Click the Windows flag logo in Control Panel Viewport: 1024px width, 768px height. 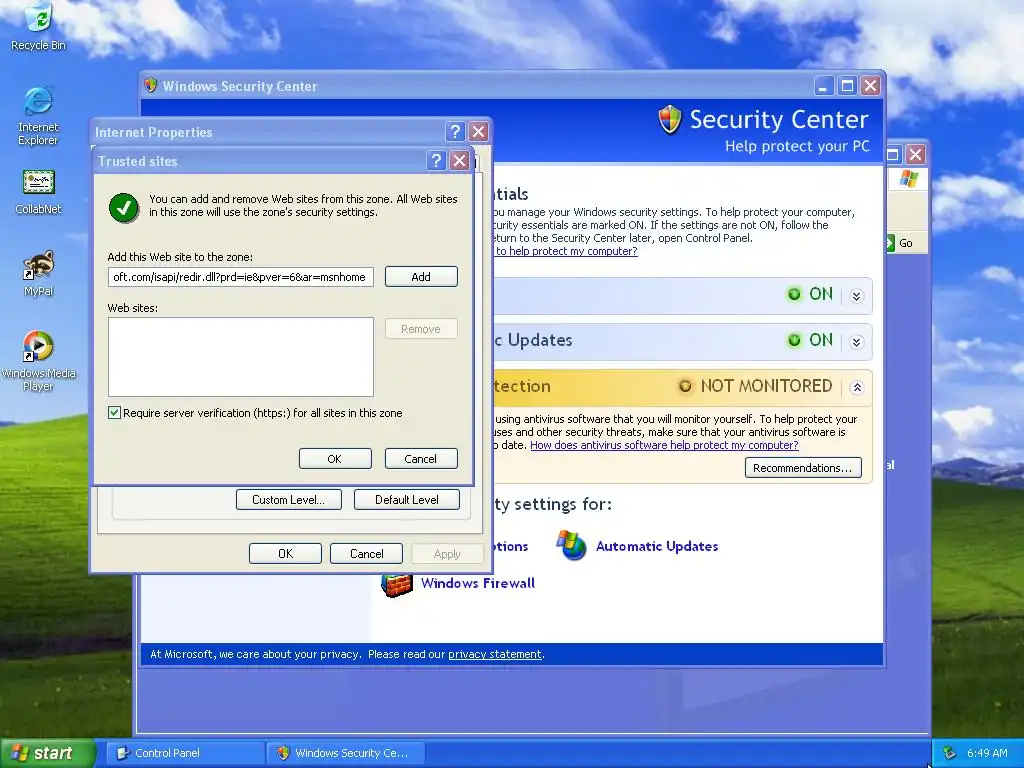(908, 179)
